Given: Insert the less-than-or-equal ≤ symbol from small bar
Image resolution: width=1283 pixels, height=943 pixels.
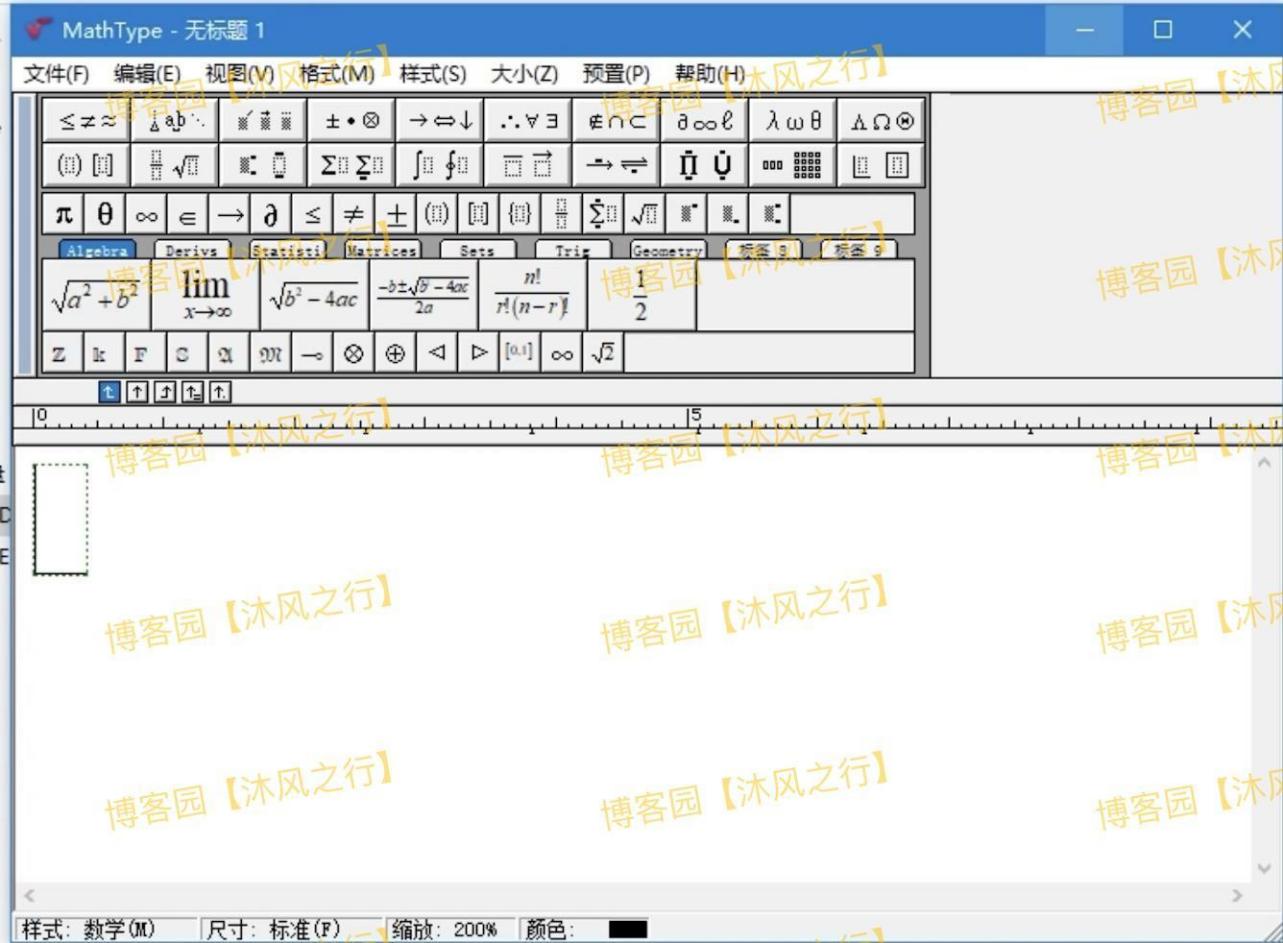Looking at the screenshot, I should tap(312, 214).
